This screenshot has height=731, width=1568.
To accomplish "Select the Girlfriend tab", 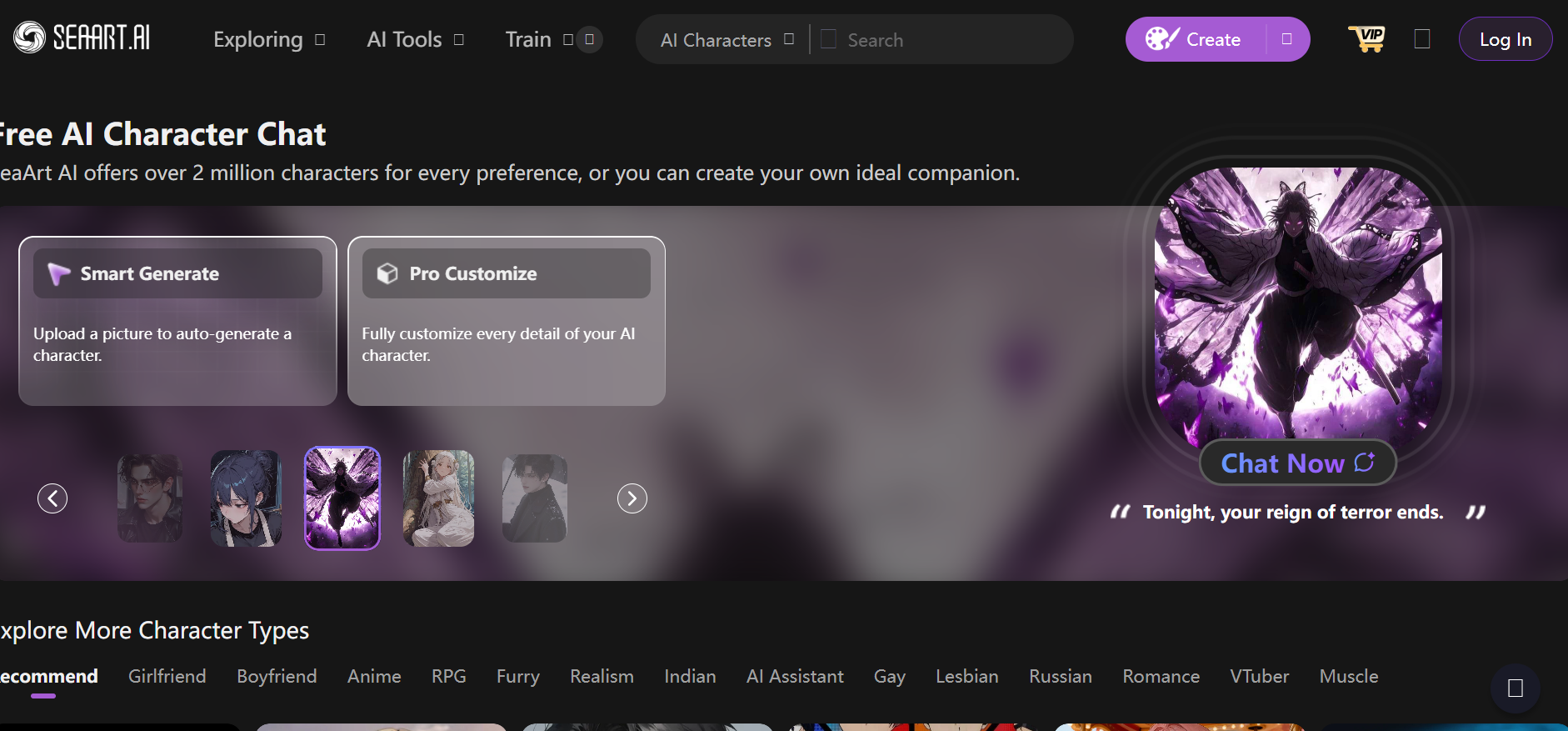I will pyautogui.click(x=167, y=677).
